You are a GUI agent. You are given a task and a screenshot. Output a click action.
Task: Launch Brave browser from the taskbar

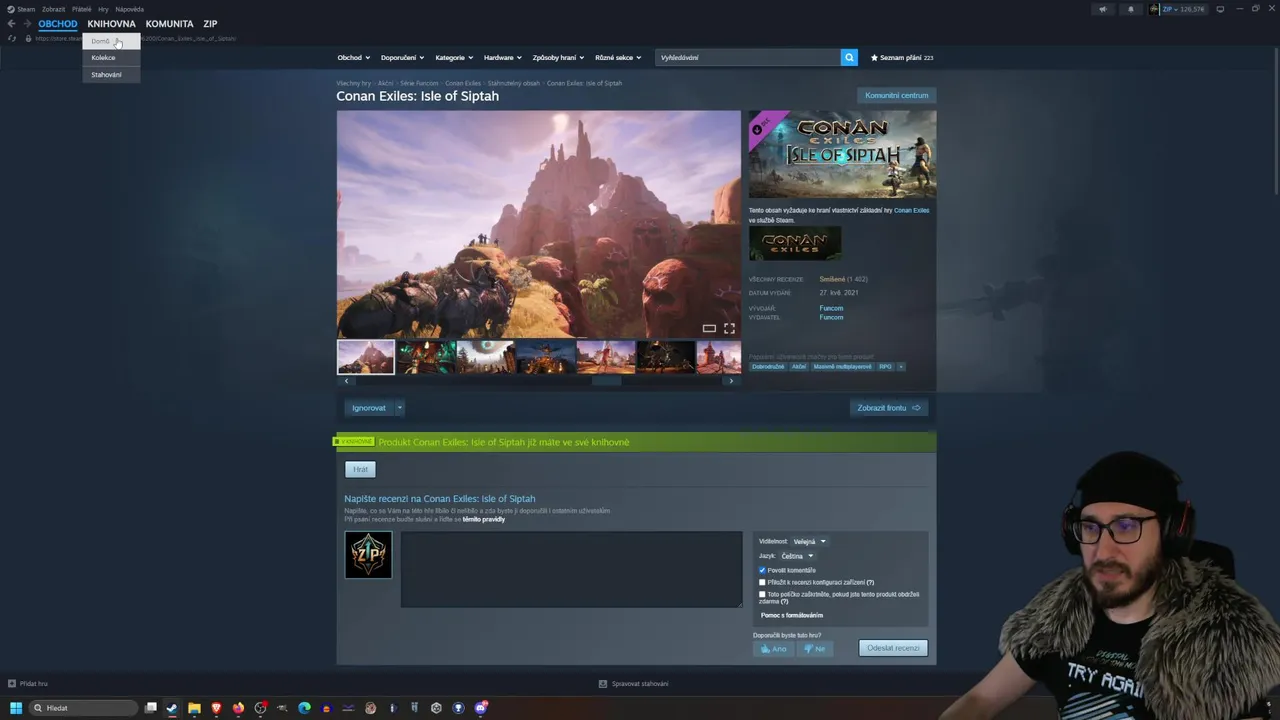(x=216, y=708)
